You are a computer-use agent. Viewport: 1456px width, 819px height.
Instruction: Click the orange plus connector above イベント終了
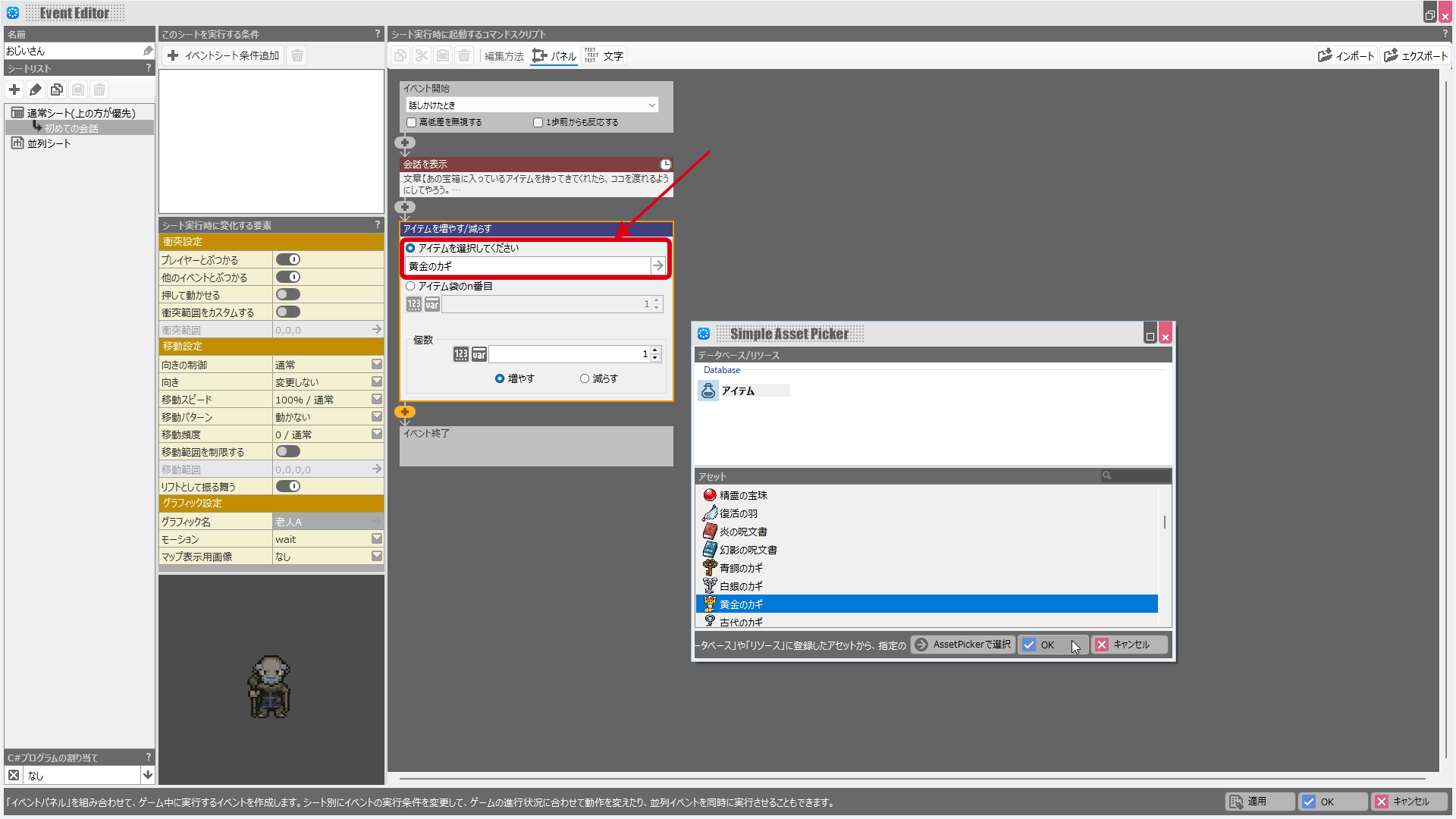click(x=405, y=412)
